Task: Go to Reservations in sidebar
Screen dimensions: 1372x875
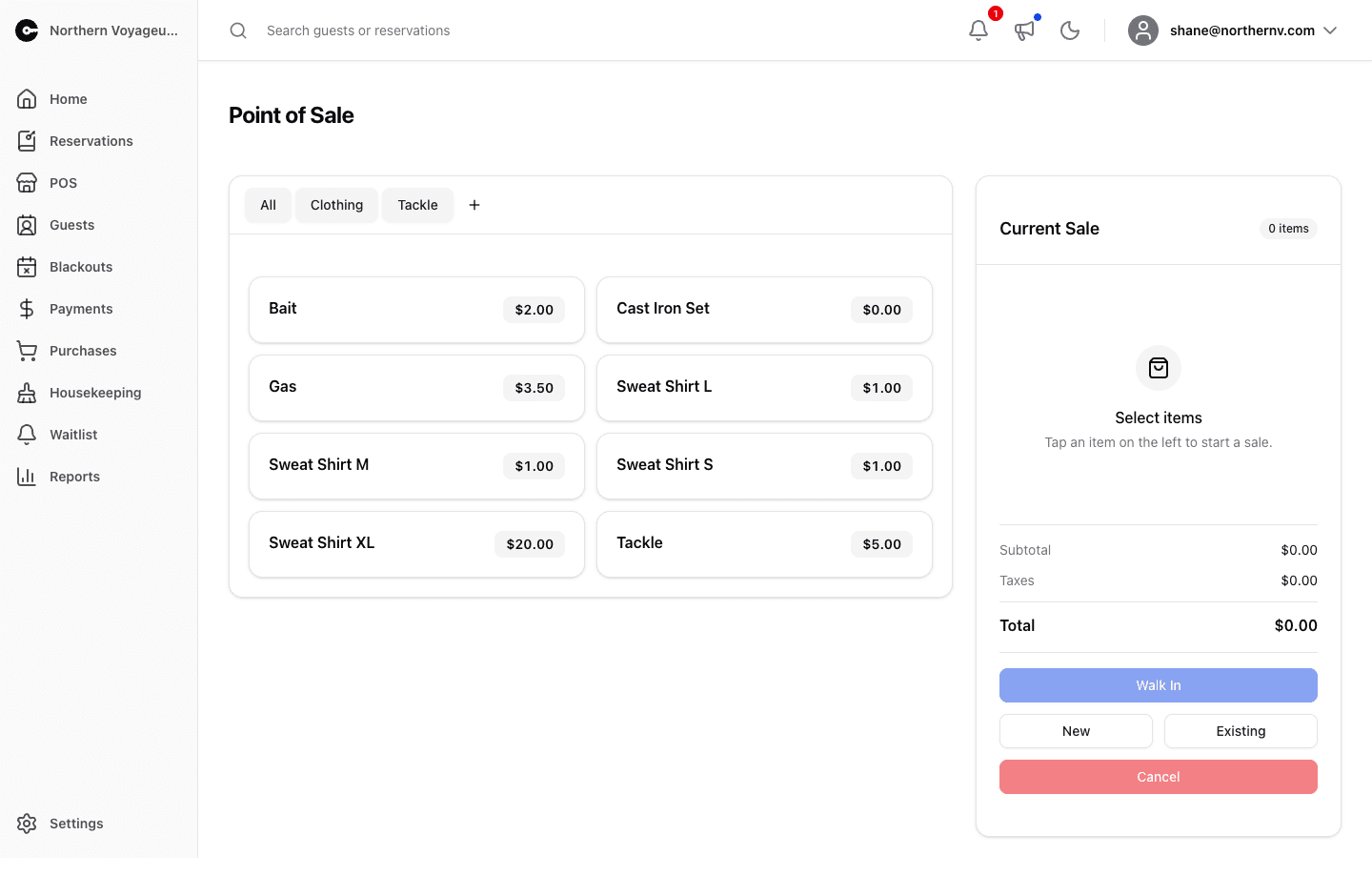Action: pos(91,141)
